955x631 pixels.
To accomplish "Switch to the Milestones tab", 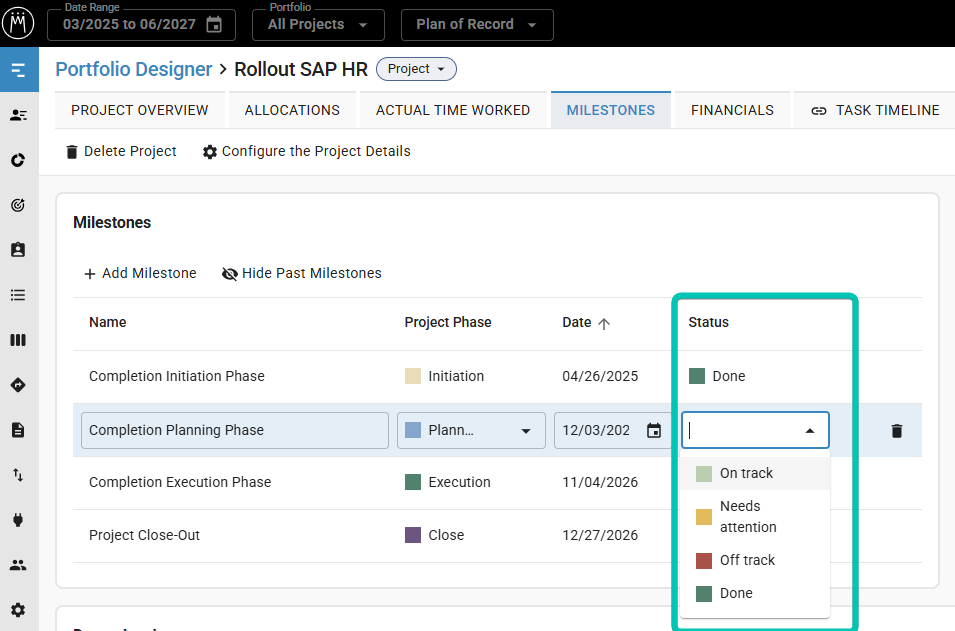I will click(x=611, y=110).
